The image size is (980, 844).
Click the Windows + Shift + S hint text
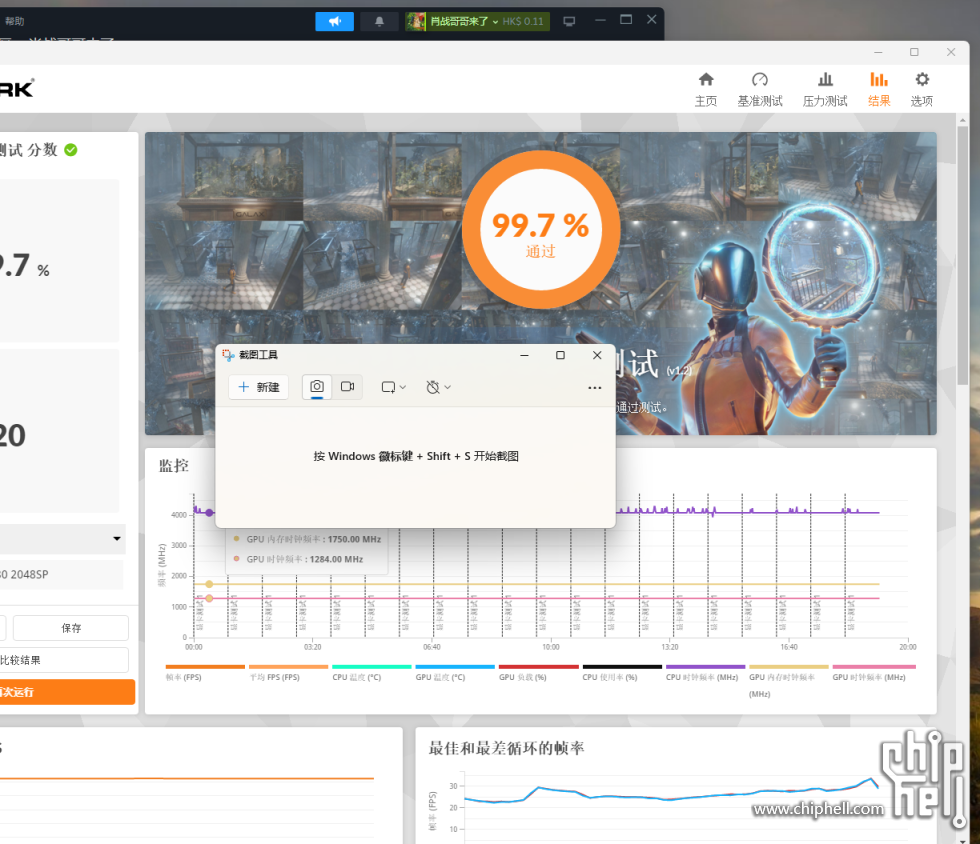click(x=416, y=456)
